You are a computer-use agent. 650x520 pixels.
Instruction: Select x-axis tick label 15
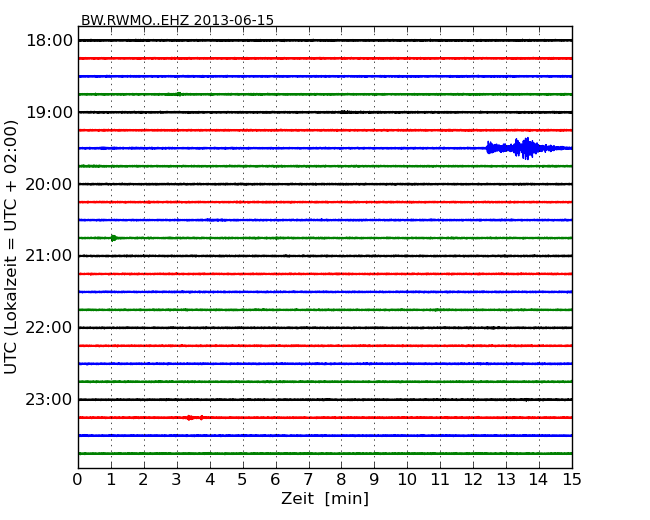[572, 480]
